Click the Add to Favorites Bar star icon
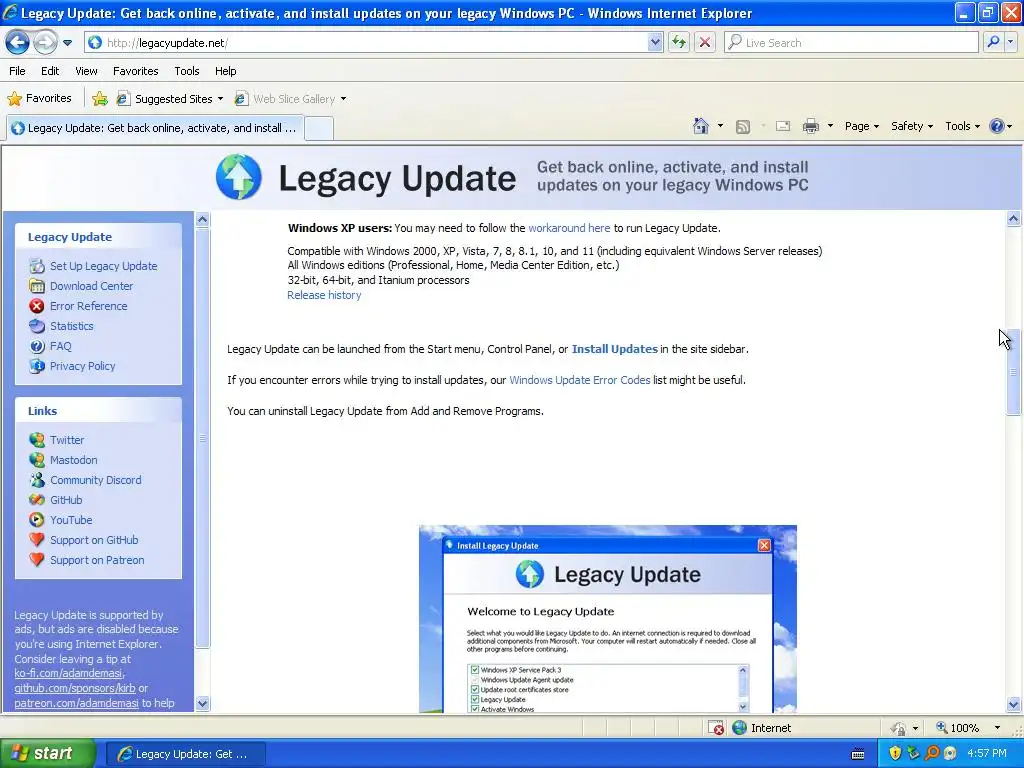Viewport: 1024px width, 768px height. tap(100, 99)
